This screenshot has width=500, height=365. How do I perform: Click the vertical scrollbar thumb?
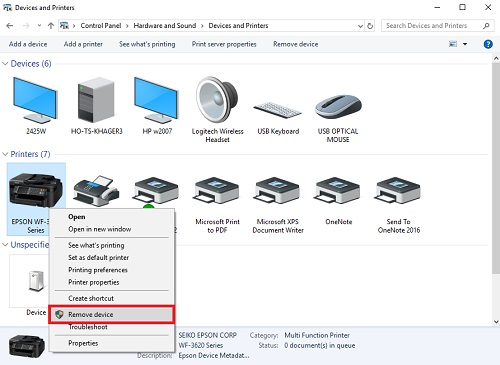tap(496, 167)
